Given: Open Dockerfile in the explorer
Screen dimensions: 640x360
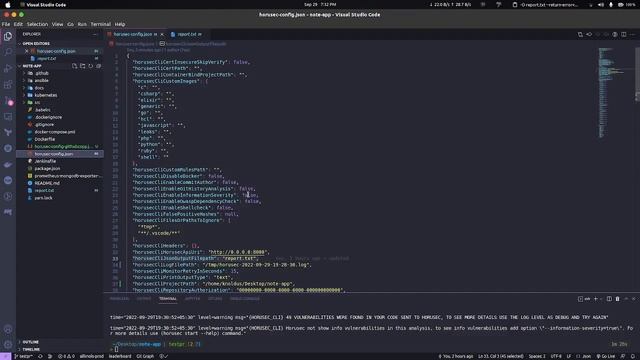Looking at the screenshot, I should 44,139.
